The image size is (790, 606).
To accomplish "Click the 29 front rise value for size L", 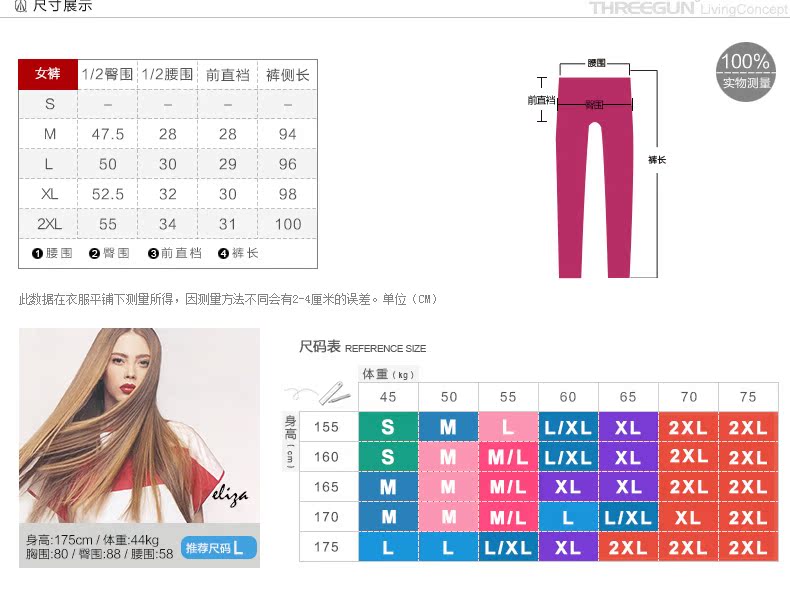I will click(x=228, y=164).
